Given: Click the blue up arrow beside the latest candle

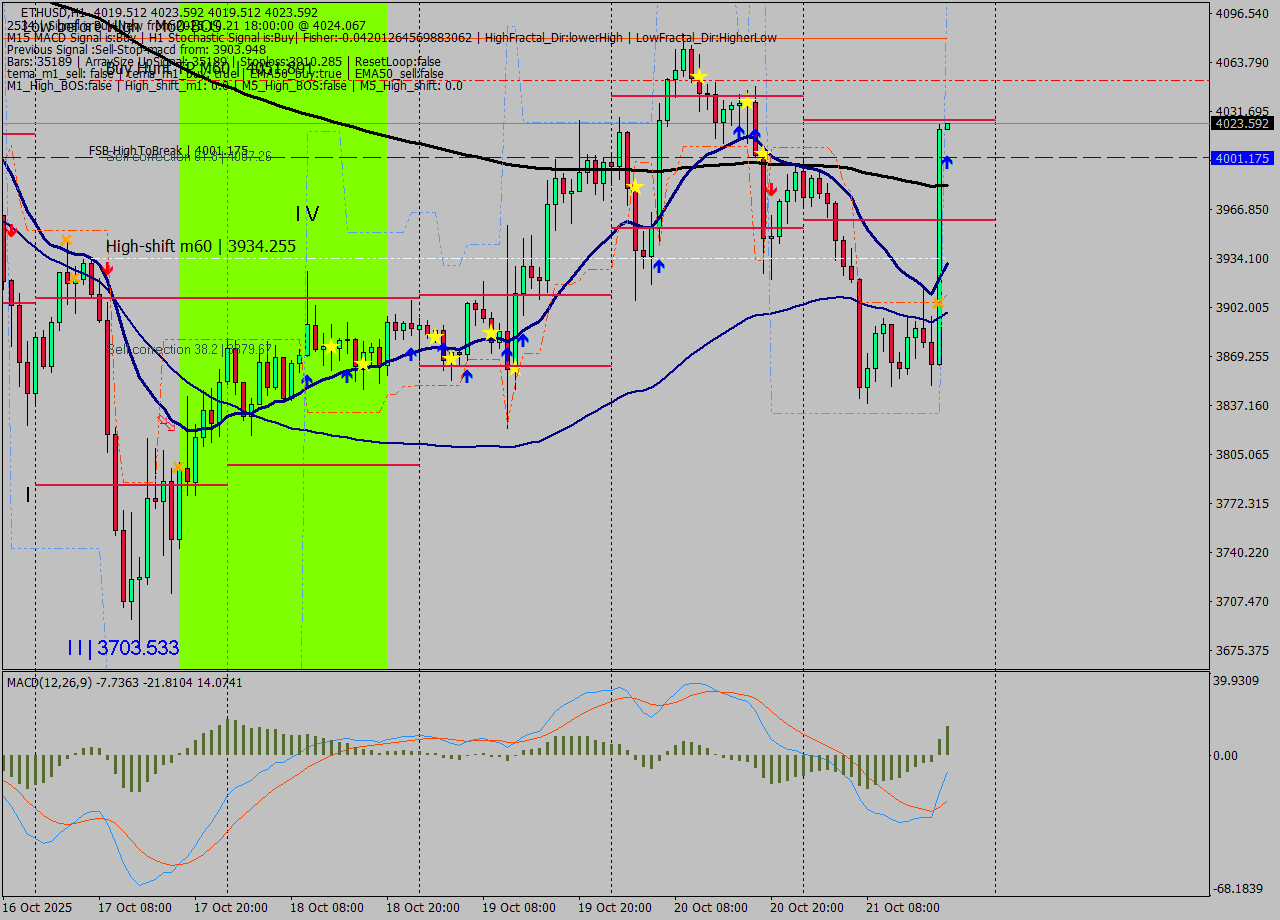Looking at the screenshot, I should point(946,161).
